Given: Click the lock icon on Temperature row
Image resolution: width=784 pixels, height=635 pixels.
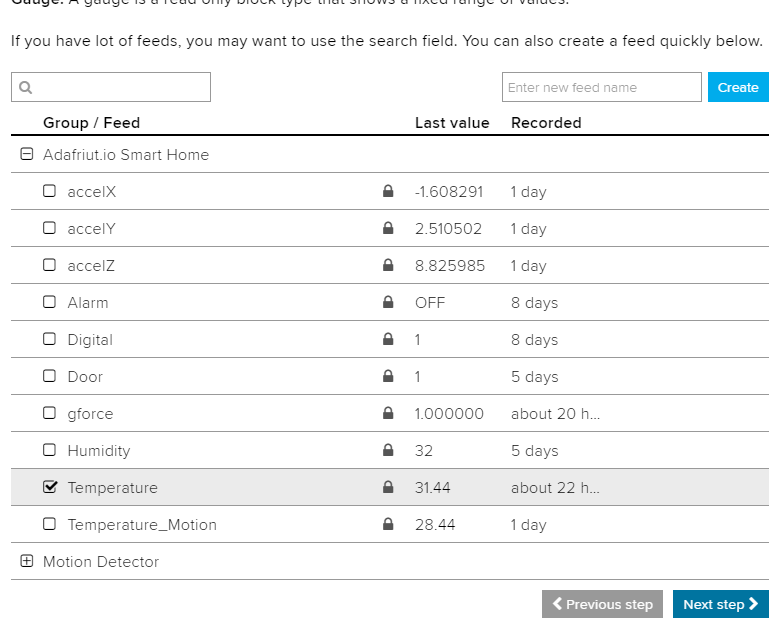Looking at the screenshot, I should [x=388, y=487].
